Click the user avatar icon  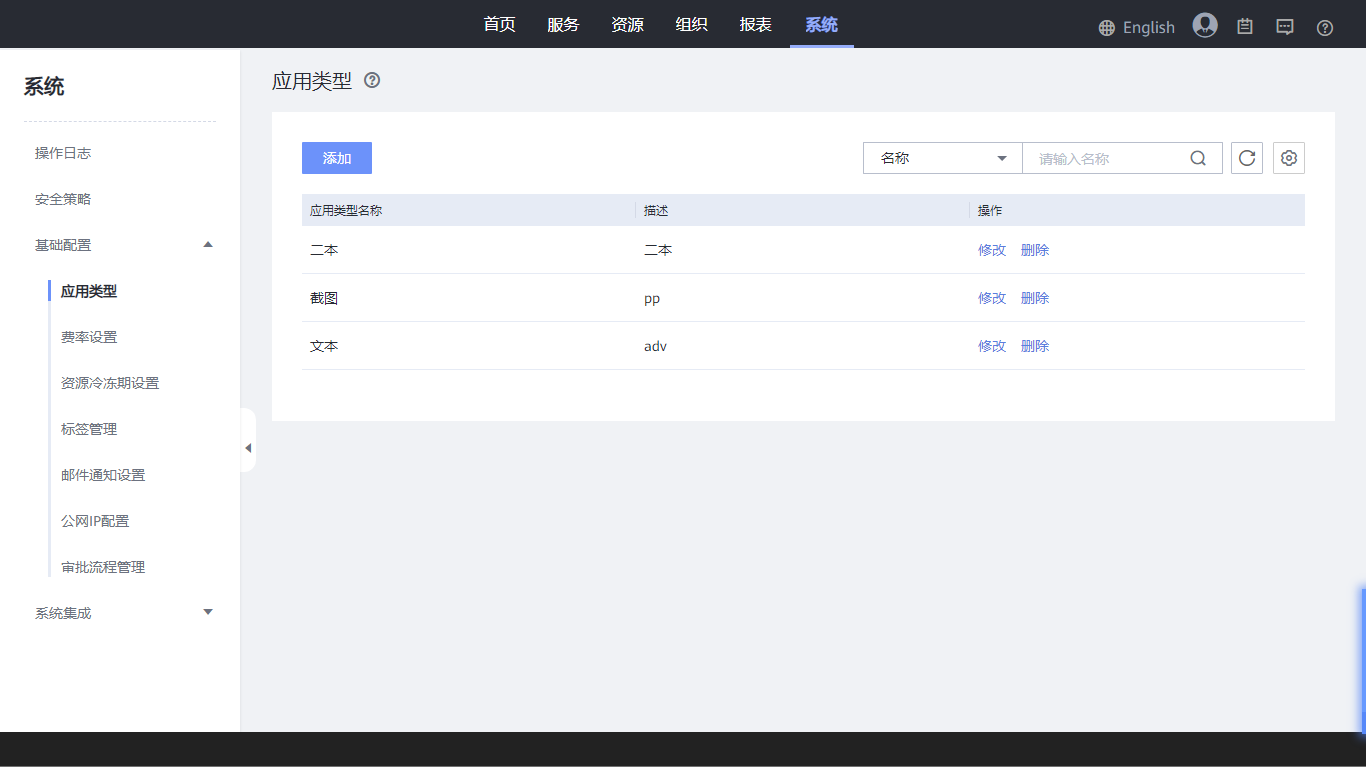(1205, 26)
